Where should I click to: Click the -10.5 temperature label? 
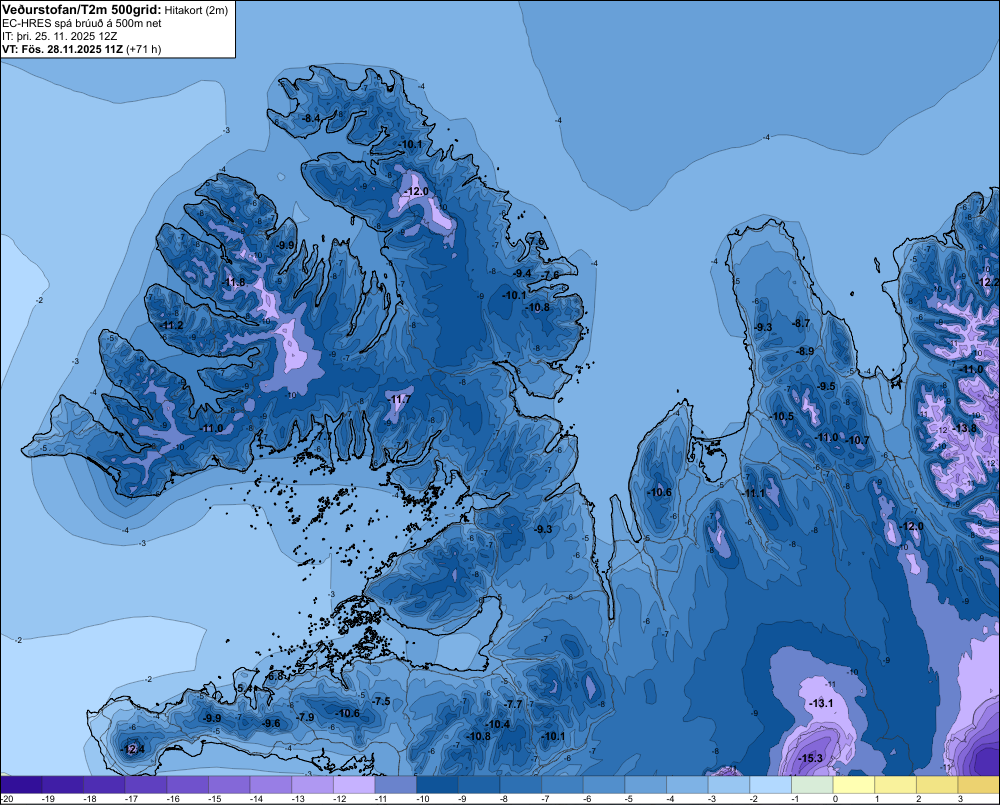[782, 416]
